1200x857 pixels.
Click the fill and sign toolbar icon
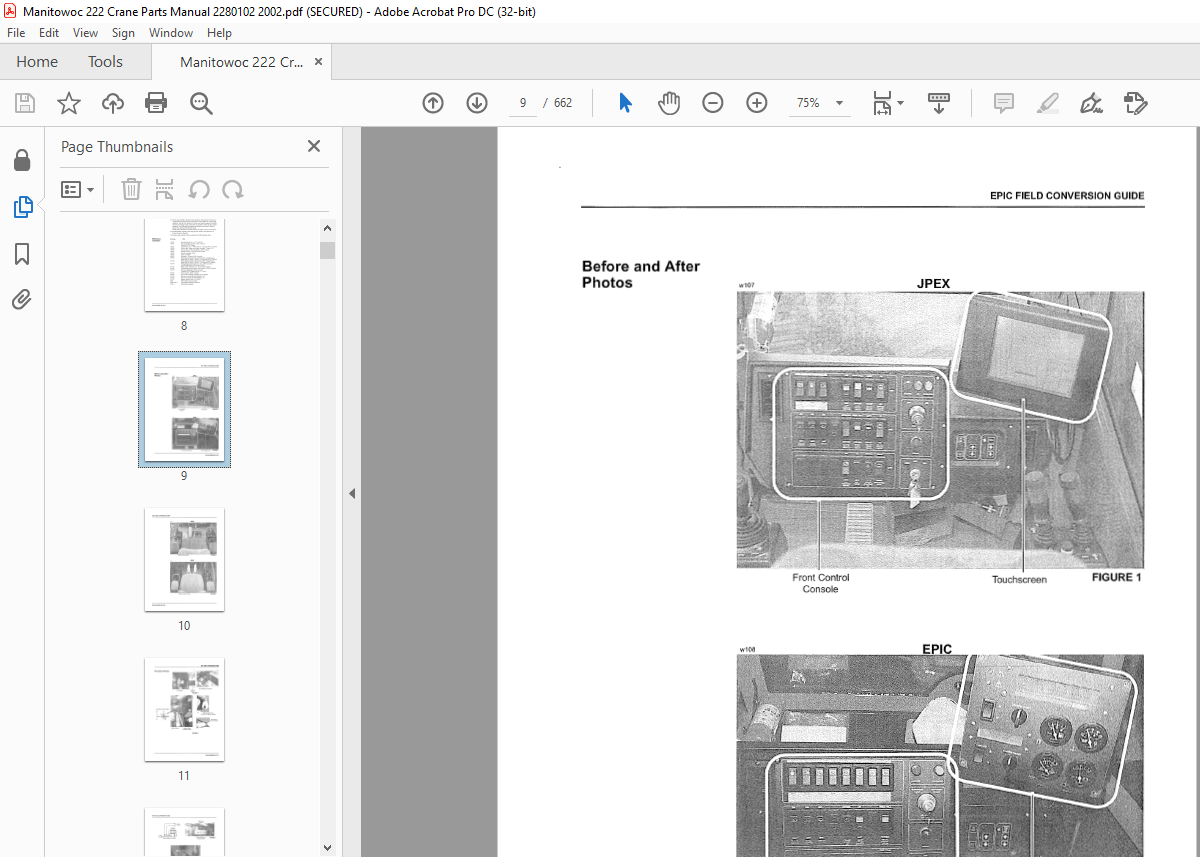point(1136,103)
